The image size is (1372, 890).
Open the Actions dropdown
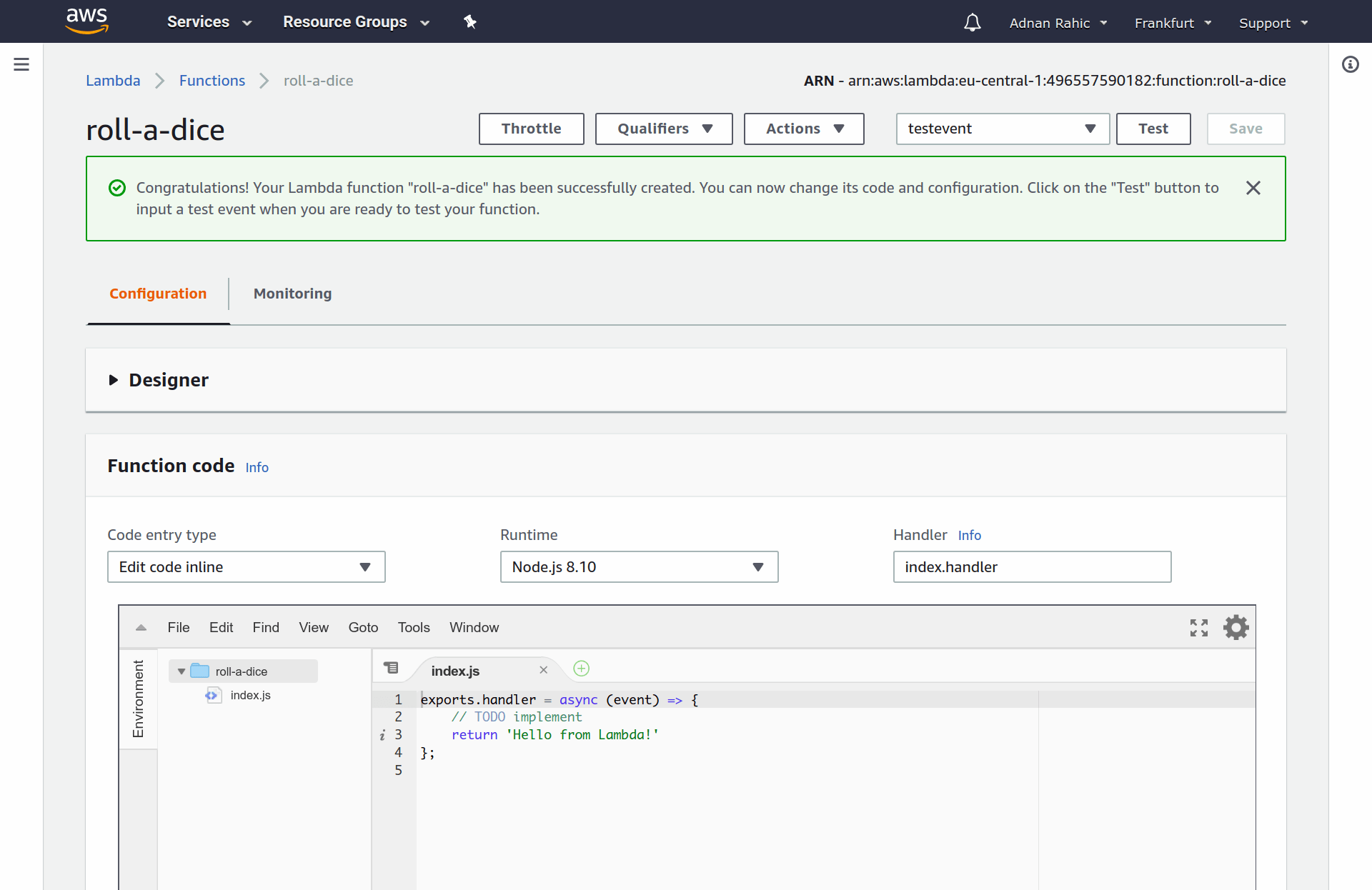pos(803,129)
